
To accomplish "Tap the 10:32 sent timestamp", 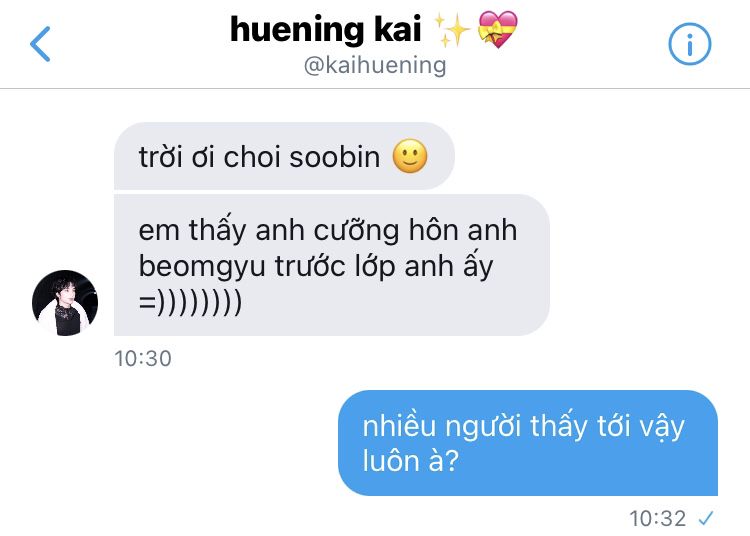I will (x=658, y=518).
